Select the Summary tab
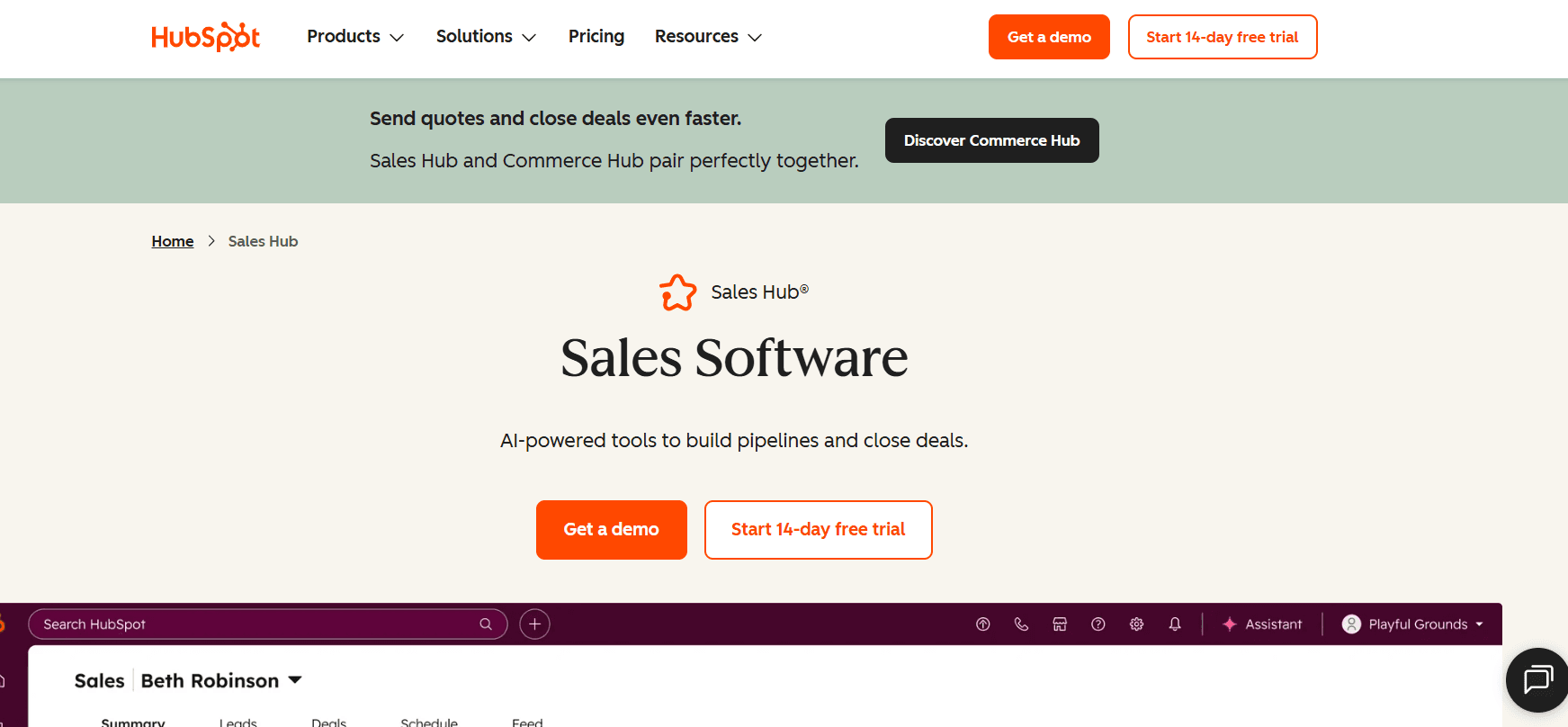 [x=133, y=722]
